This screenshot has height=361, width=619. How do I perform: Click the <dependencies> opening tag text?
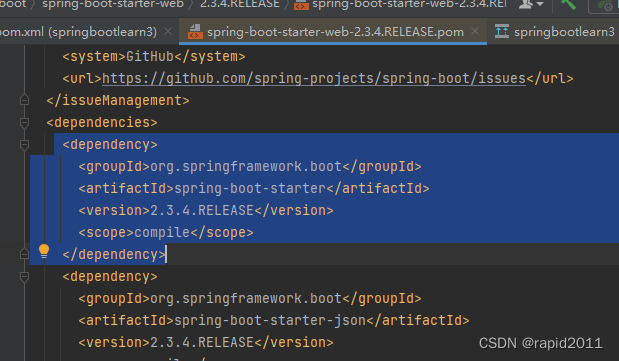(102, 122)
